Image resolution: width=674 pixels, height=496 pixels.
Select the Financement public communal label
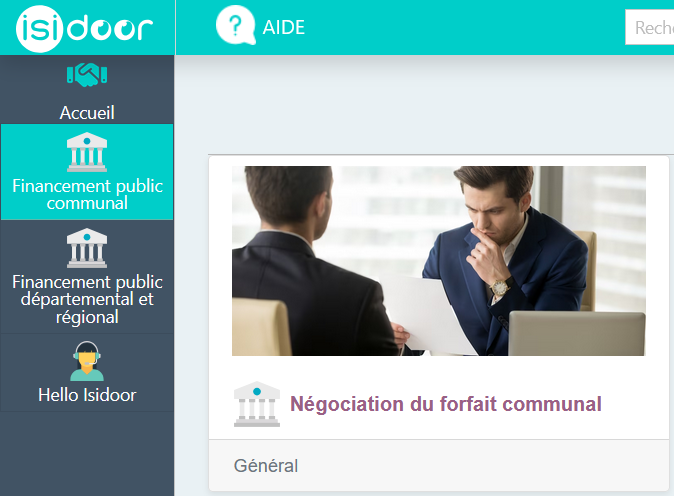click(87, 194)
